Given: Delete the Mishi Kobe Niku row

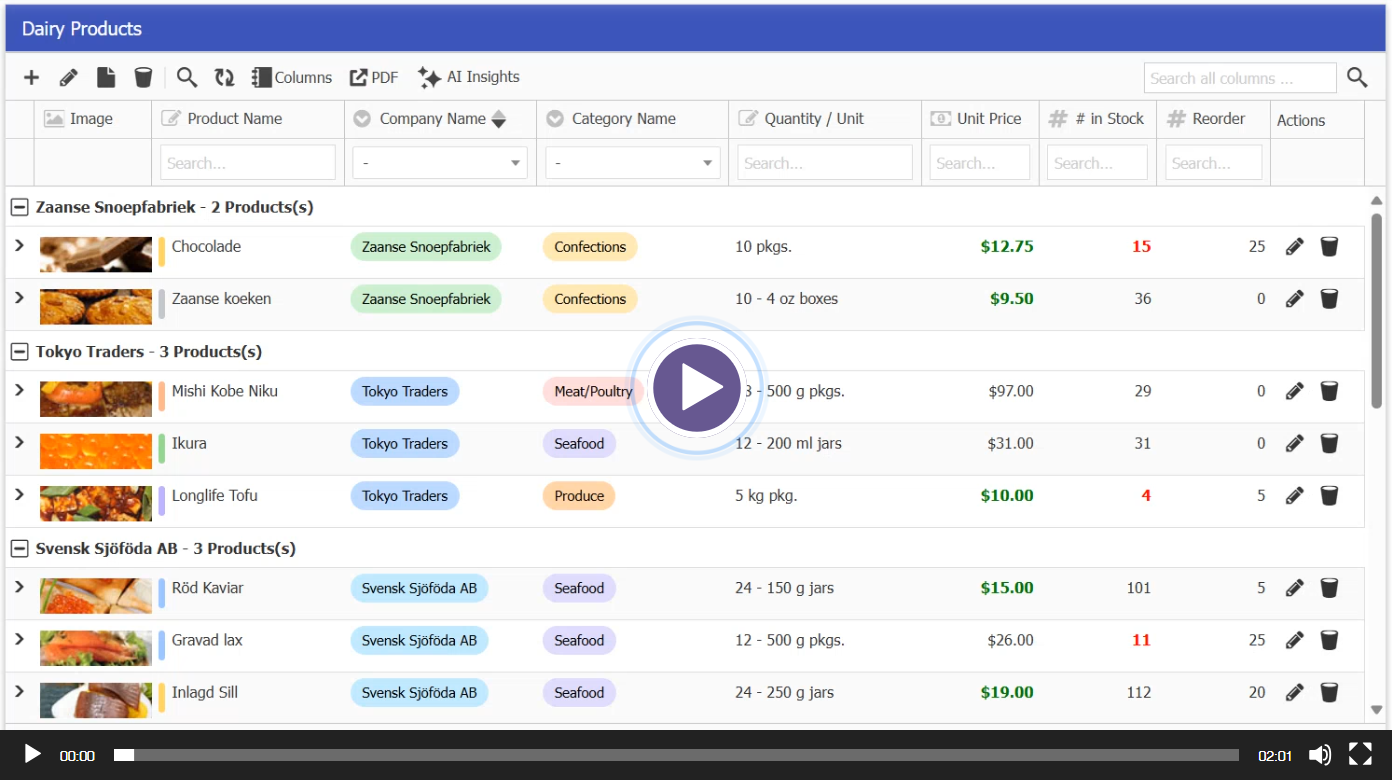Looking at the screenshot, I should tap(1329, 391).
